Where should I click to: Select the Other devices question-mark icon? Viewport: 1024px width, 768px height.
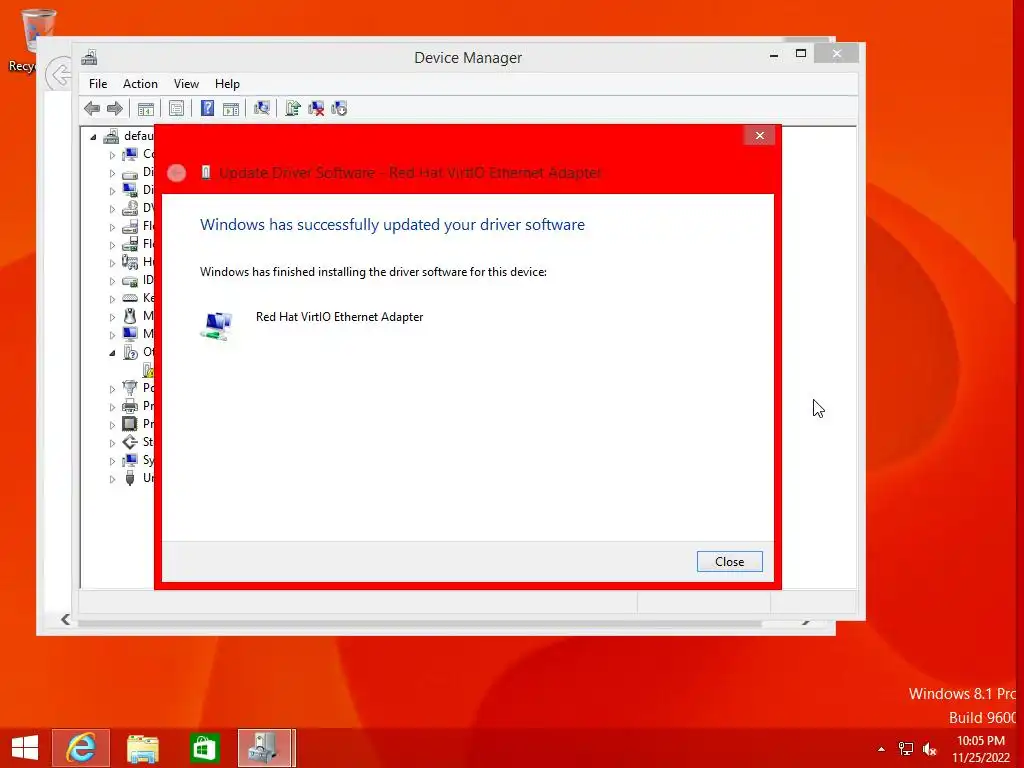pyautogui.click(x=130, y=352)
